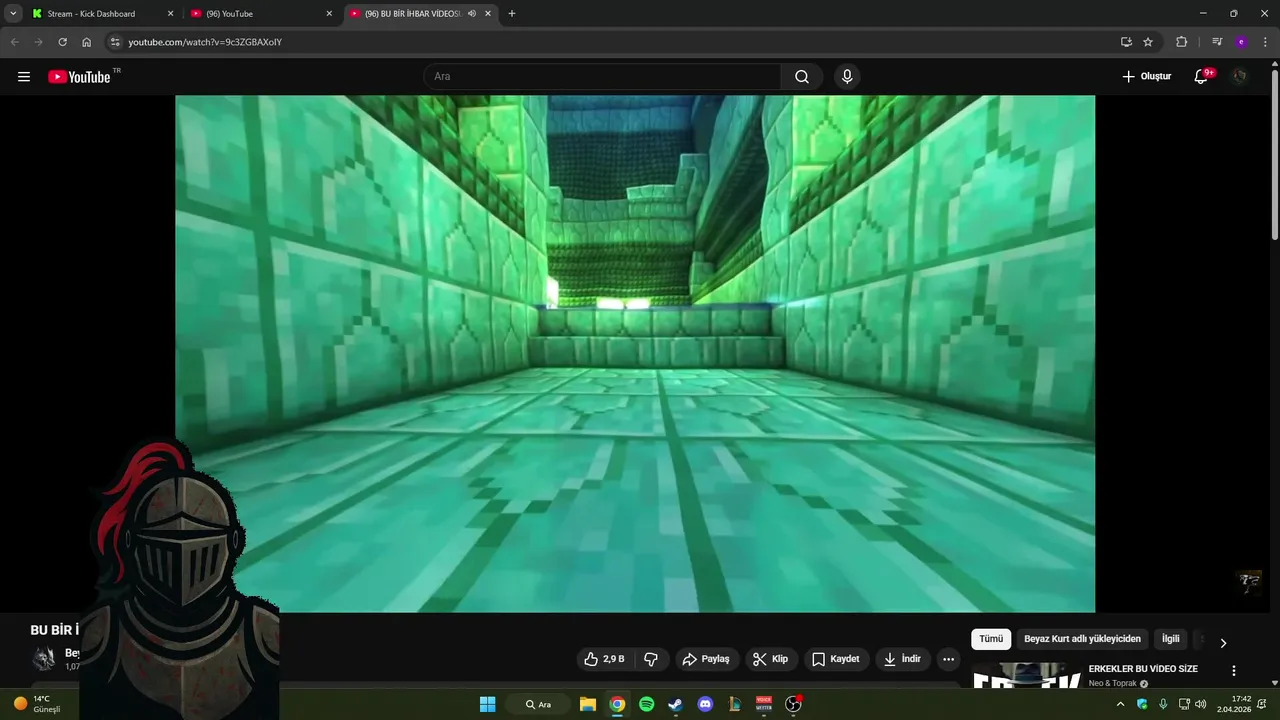Image resolution: width=1280 pixels, height=720 pixels.
Task: Open Discord from the taskbar
Action: point(705,704)
